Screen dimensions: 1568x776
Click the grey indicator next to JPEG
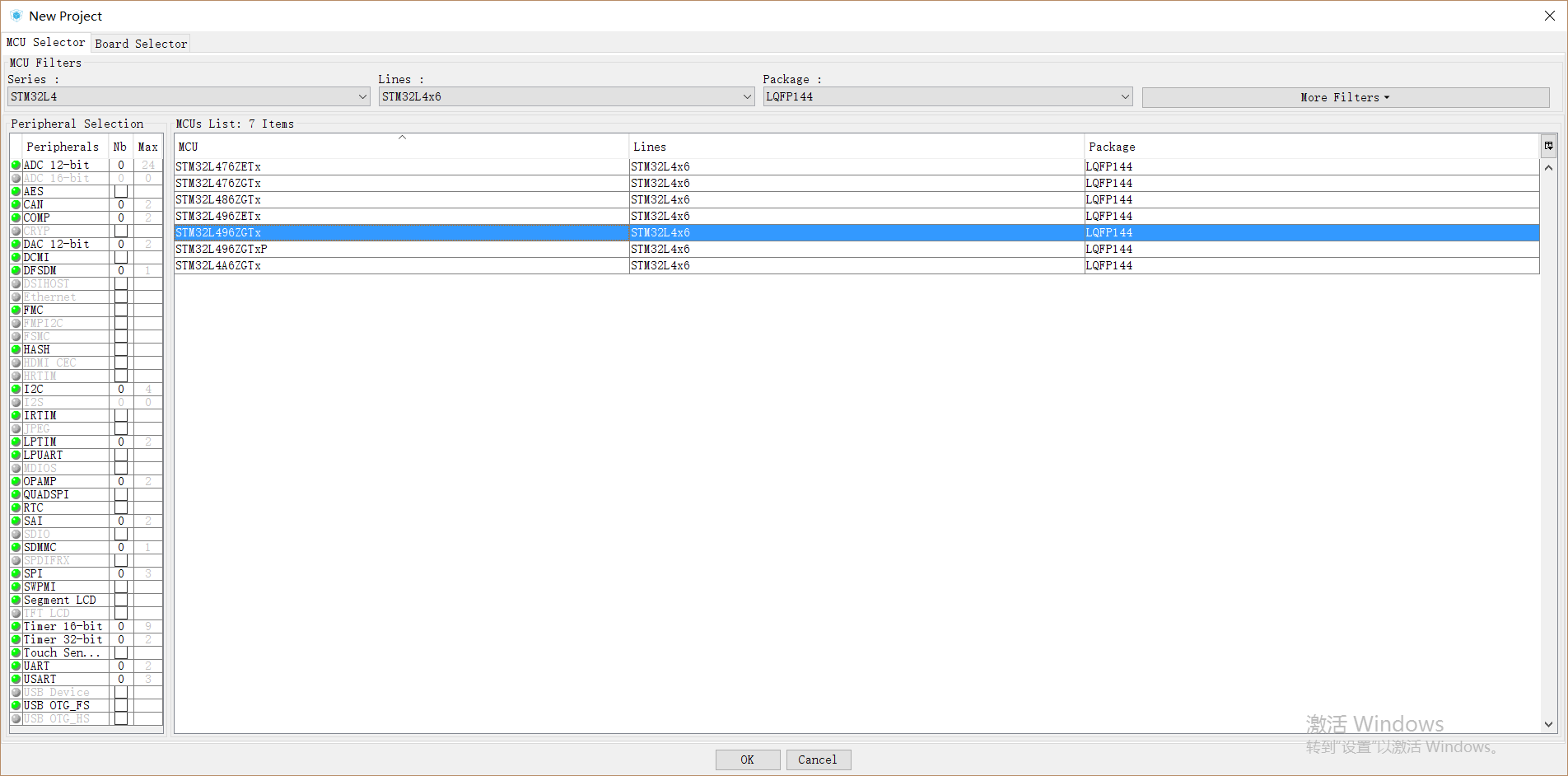coord(16,428)
